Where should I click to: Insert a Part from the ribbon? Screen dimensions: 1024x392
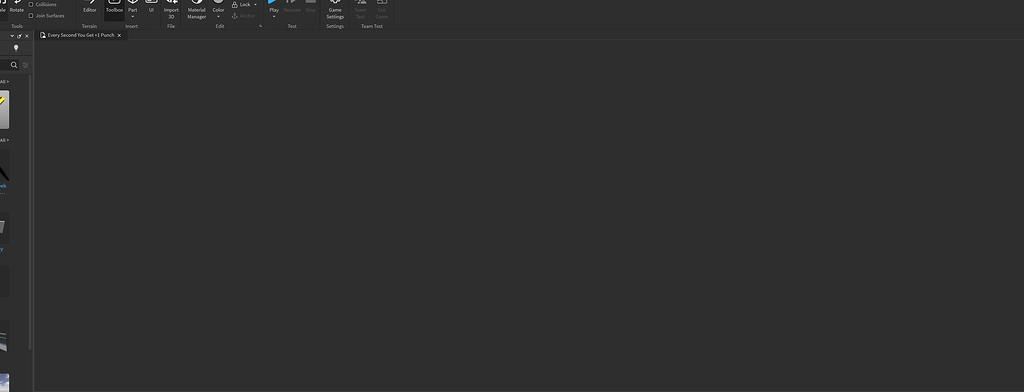click(x=133, y=6)
